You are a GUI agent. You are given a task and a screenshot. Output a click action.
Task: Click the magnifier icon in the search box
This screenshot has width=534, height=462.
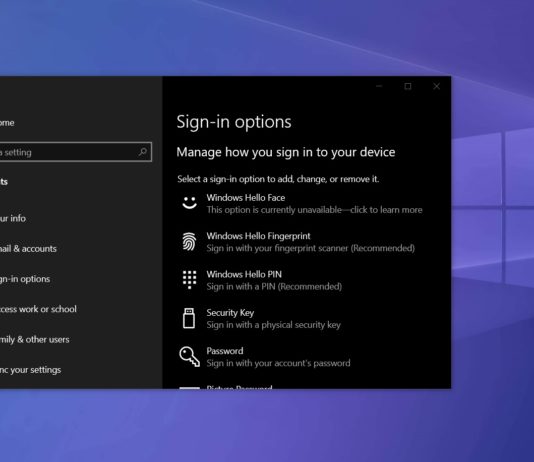click(143, 152)
